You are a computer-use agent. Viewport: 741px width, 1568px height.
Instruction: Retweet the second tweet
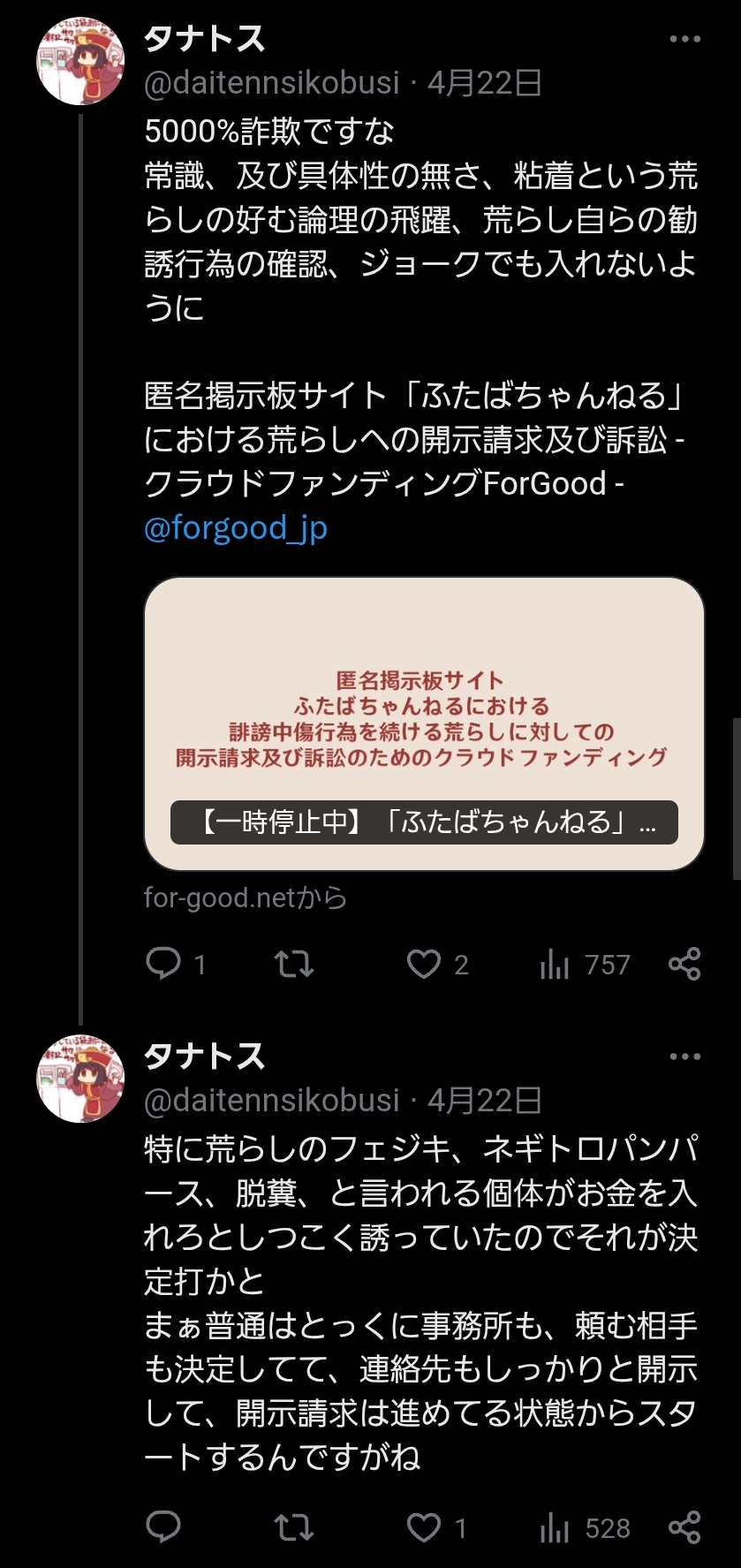pos(293,1527)
